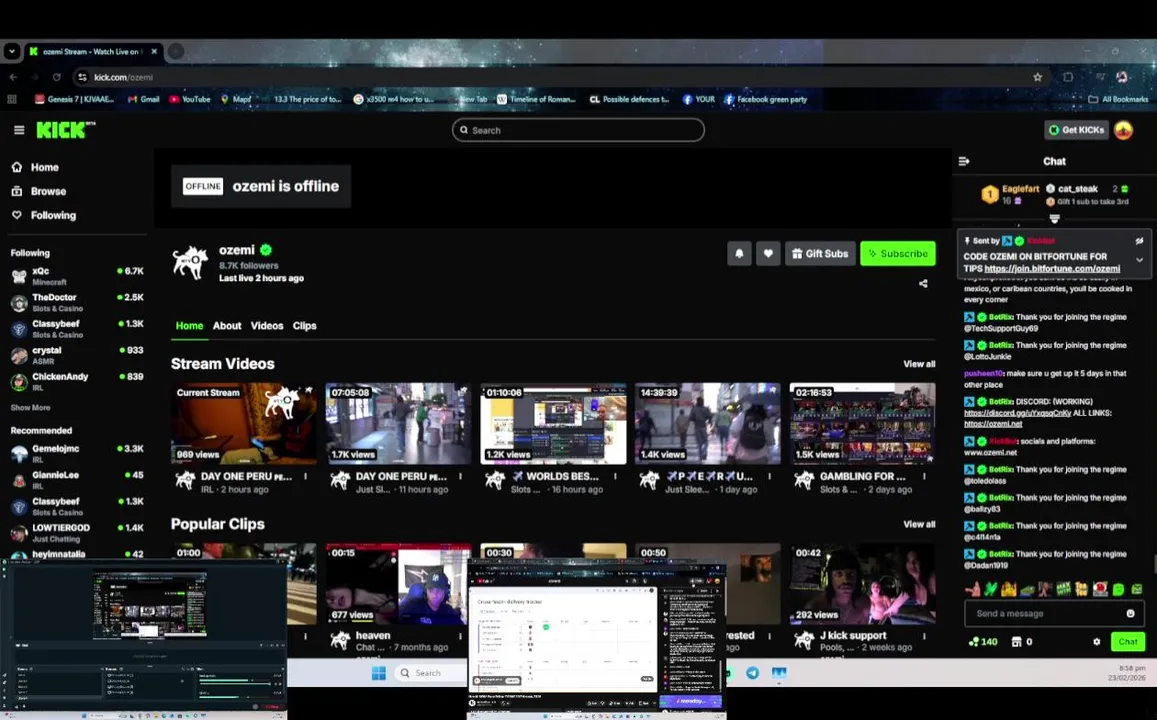Open ChickenAndy channel in sidebar
1157x720 pixels.
coord(77,381)
